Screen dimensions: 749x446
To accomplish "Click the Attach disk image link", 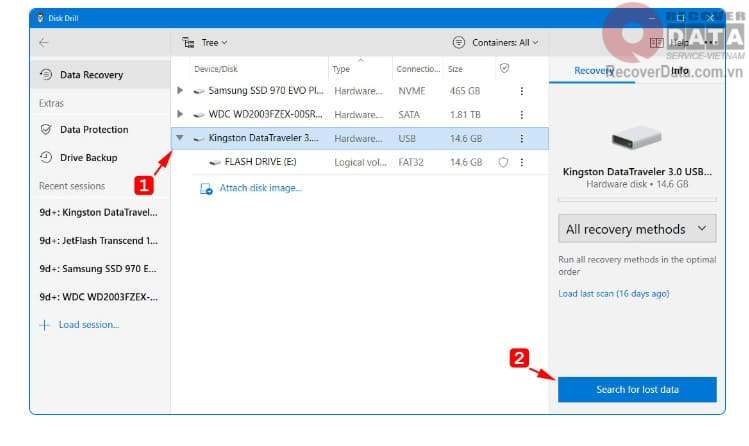I will [x=260, y=188].
